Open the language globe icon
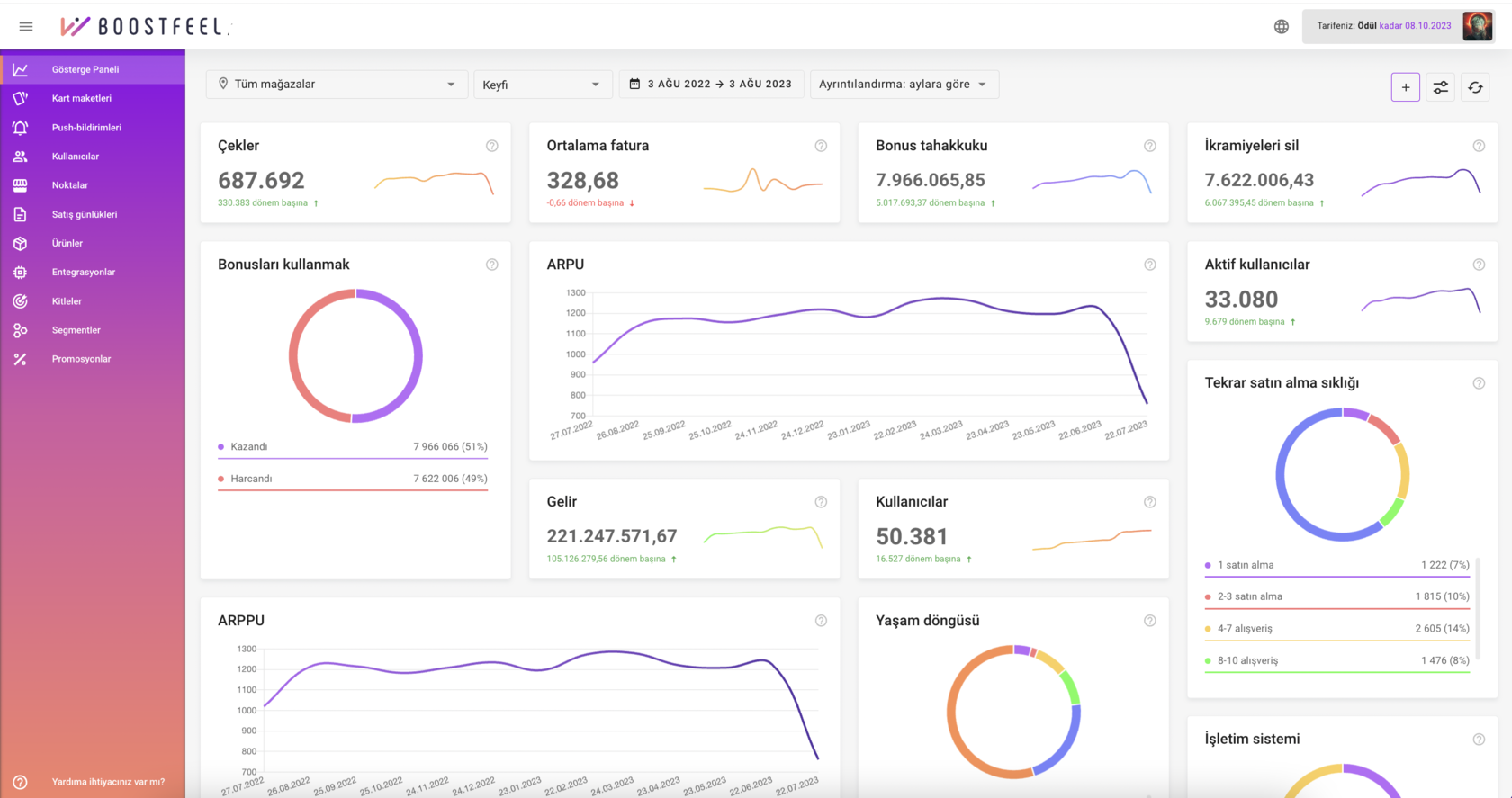The width and height of the screenshot is (1512, 798). (x=1282, y=26)
